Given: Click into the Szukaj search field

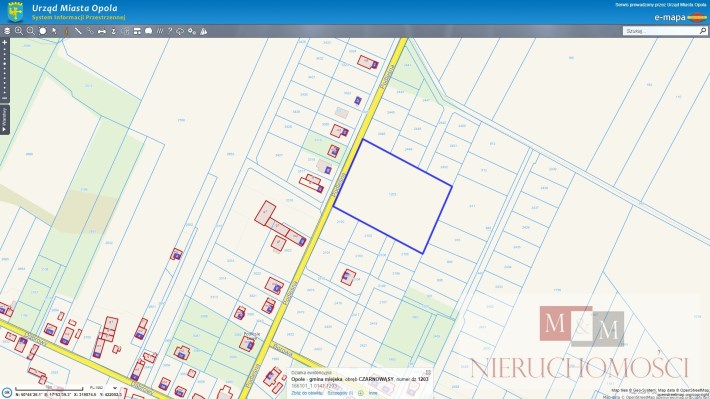Looking at the screenshot, I should (x=660, y=31).
